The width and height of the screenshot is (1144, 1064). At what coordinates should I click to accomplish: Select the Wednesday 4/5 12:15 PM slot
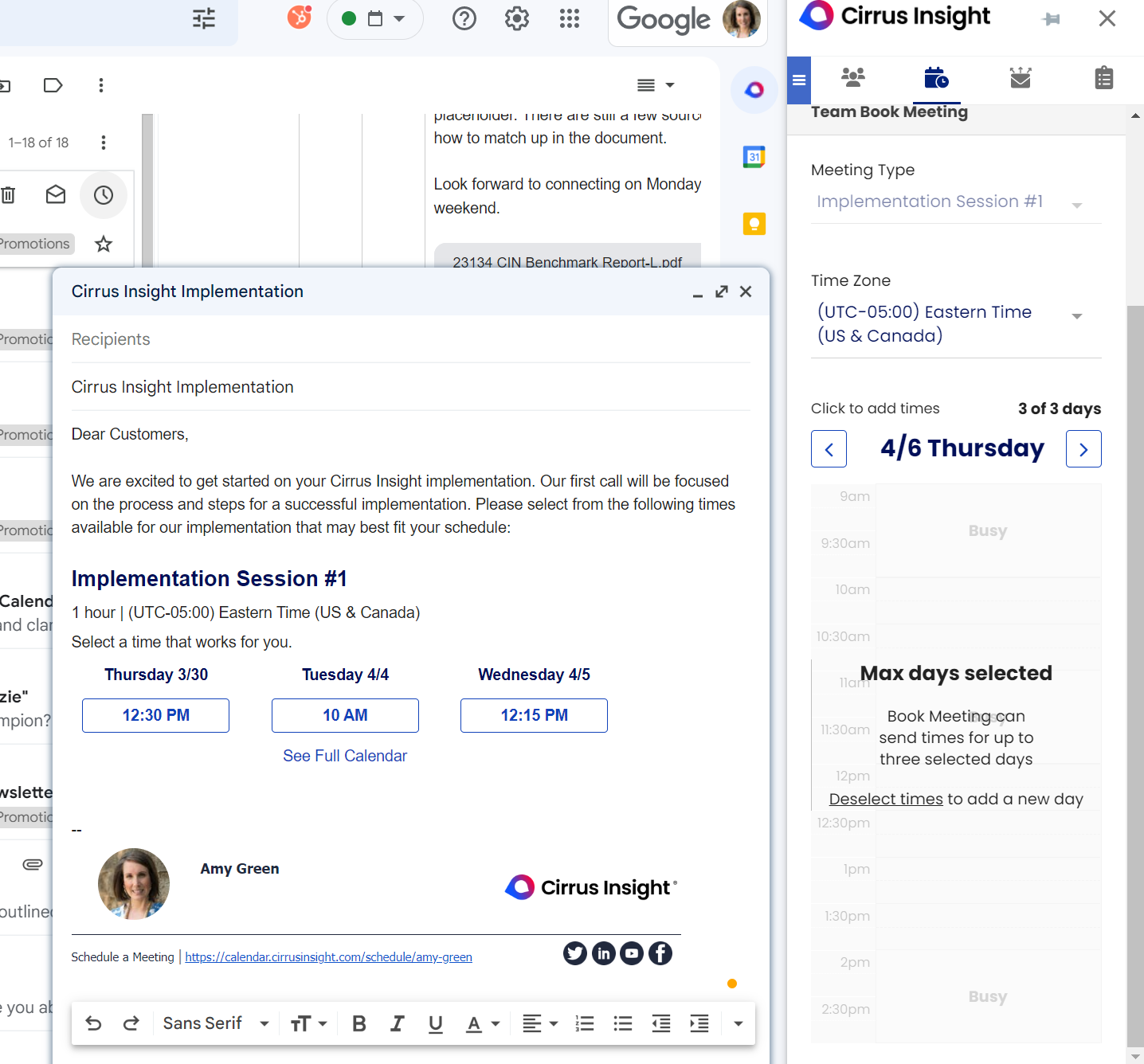[534, 715]
